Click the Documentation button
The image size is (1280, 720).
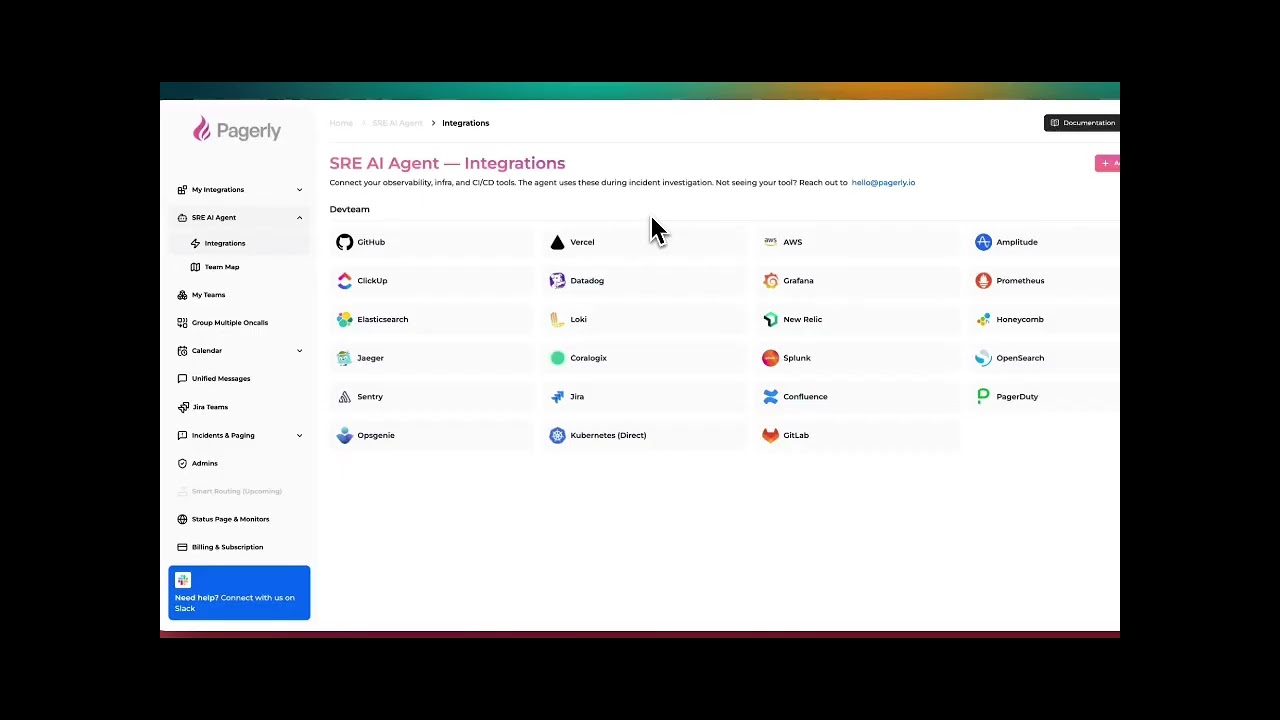(1082, 123)
